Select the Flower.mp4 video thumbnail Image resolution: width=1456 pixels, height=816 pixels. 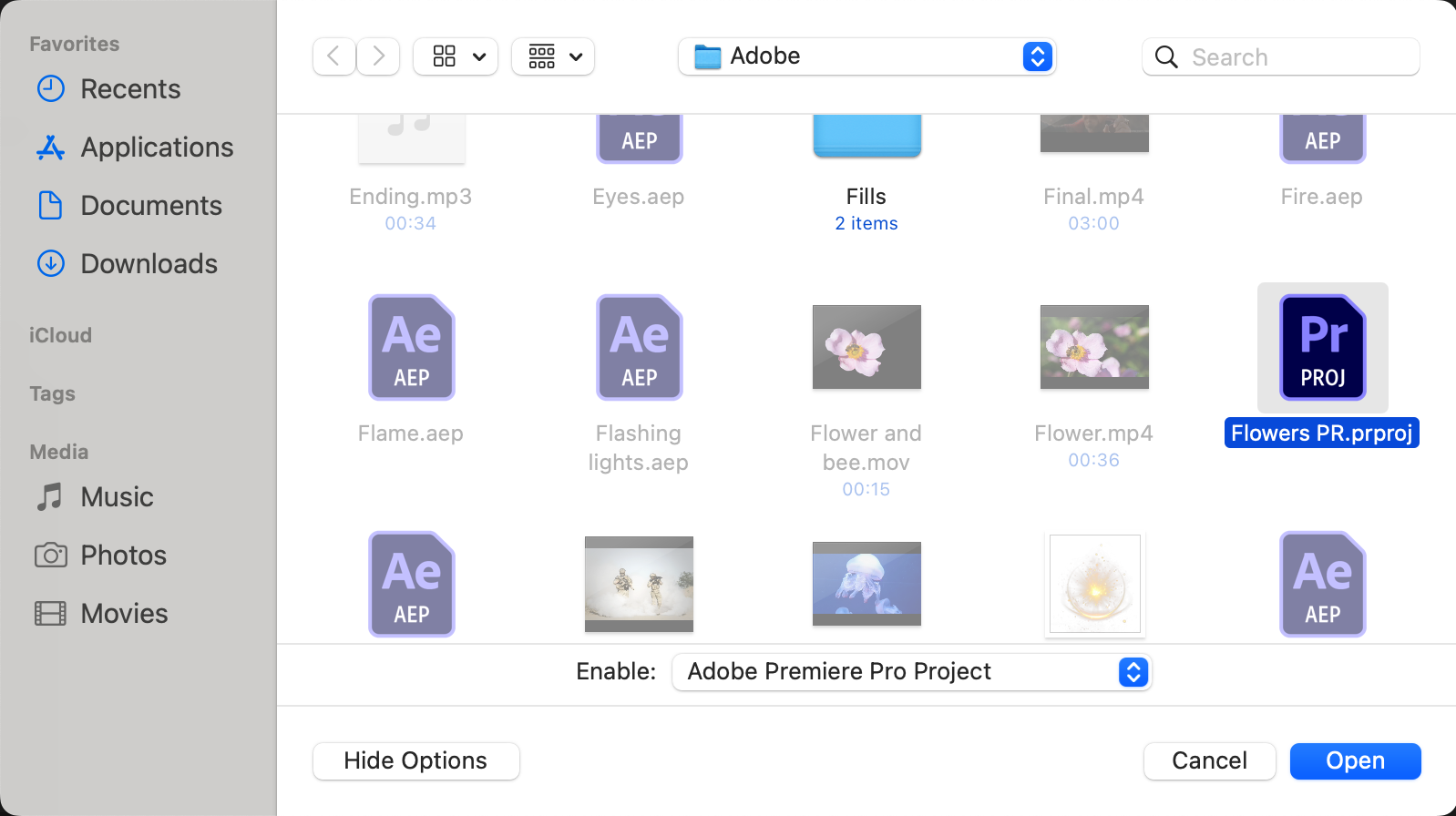[1094, 347]
